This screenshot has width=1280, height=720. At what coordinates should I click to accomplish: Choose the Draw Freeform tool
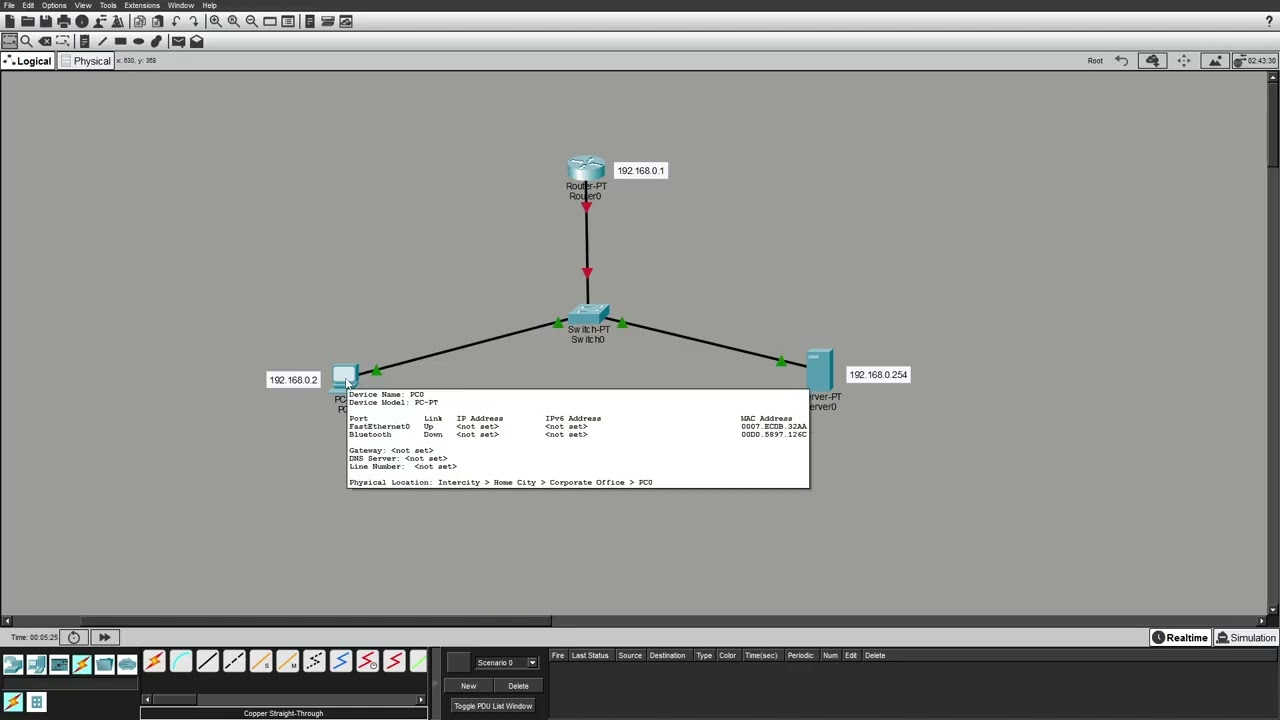[156, 41]
